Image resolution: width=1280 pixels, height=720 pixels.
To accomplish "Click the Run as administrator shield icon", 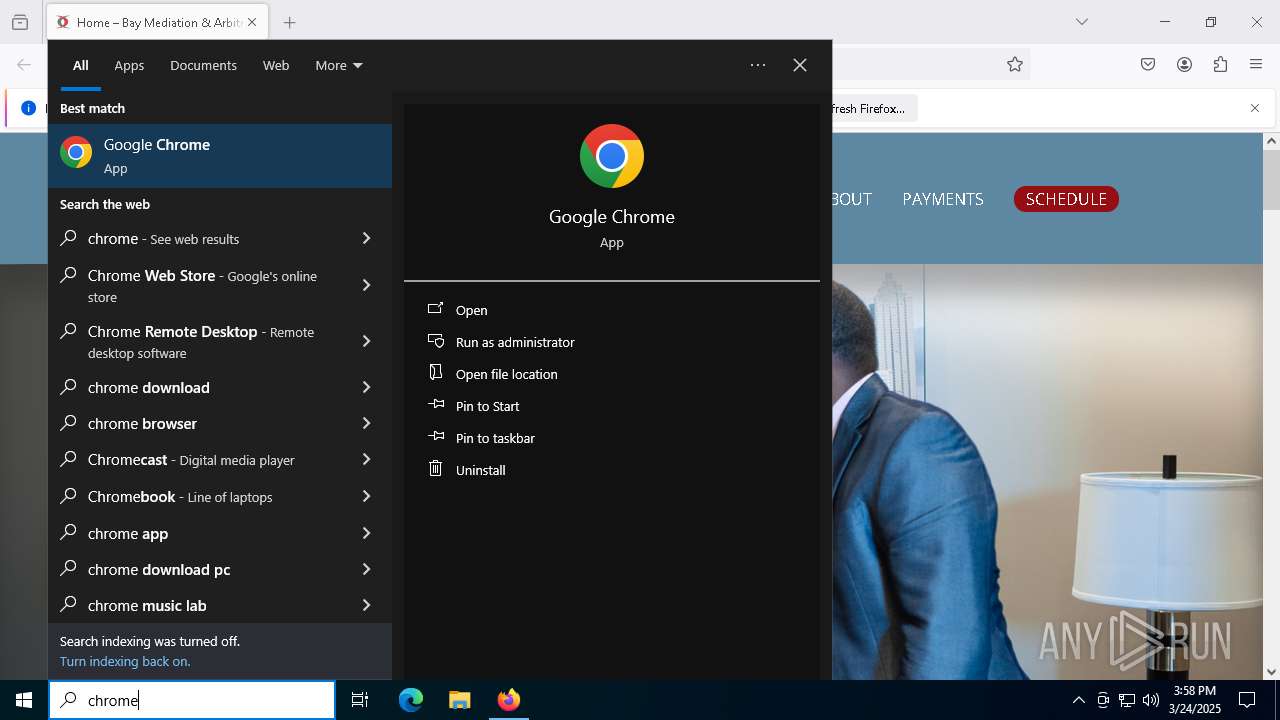I will tap(435, 341).
